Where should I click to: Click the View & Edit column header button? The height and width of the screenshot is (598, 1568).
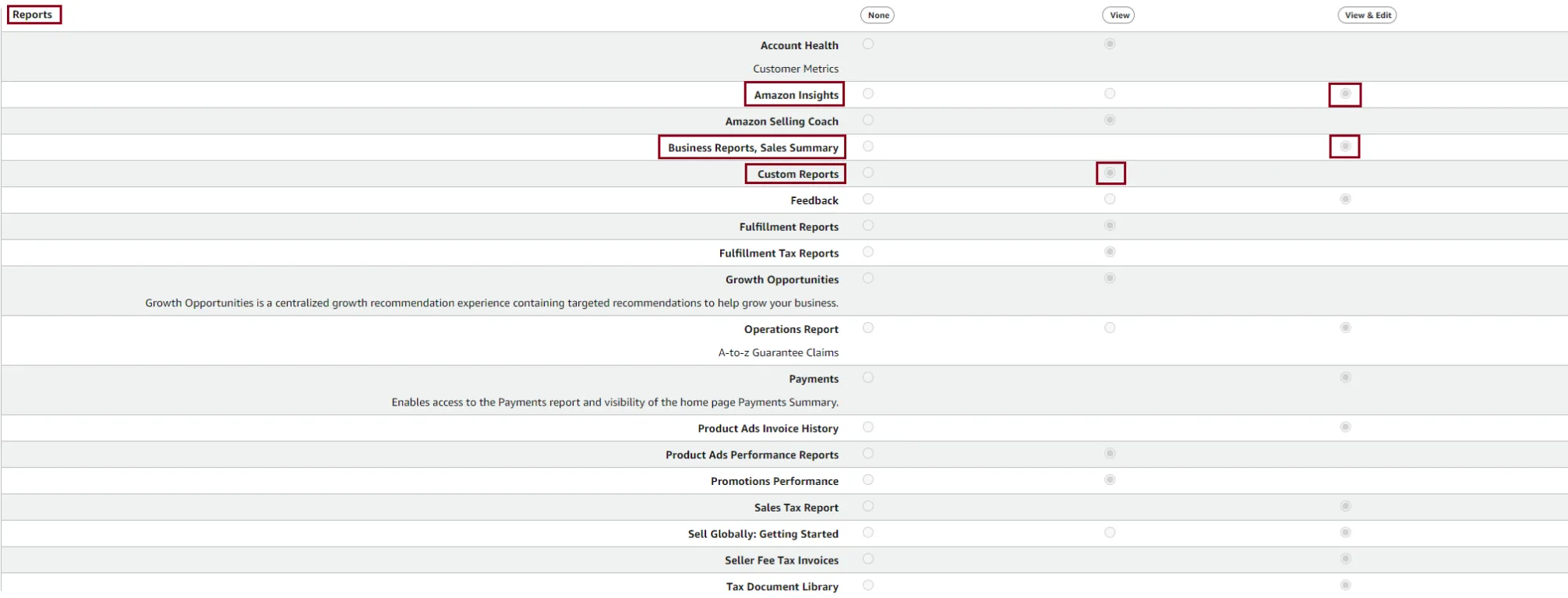1367,15
